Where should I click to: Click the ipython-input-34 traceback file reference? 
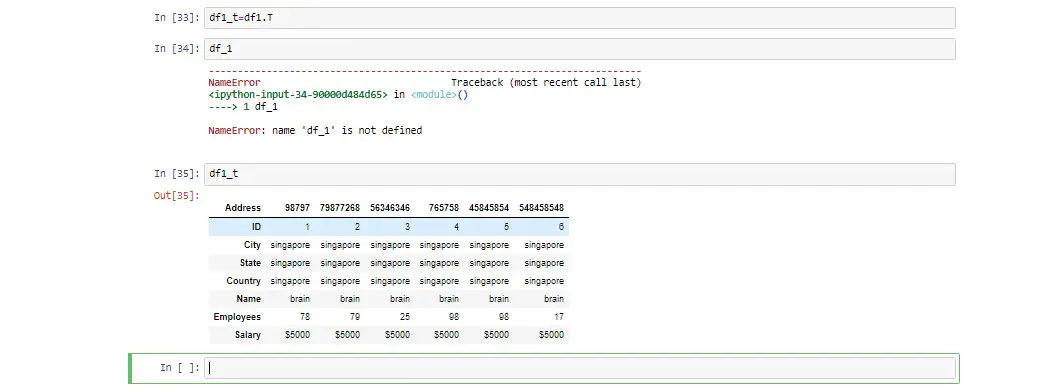(x=298, y=95)
